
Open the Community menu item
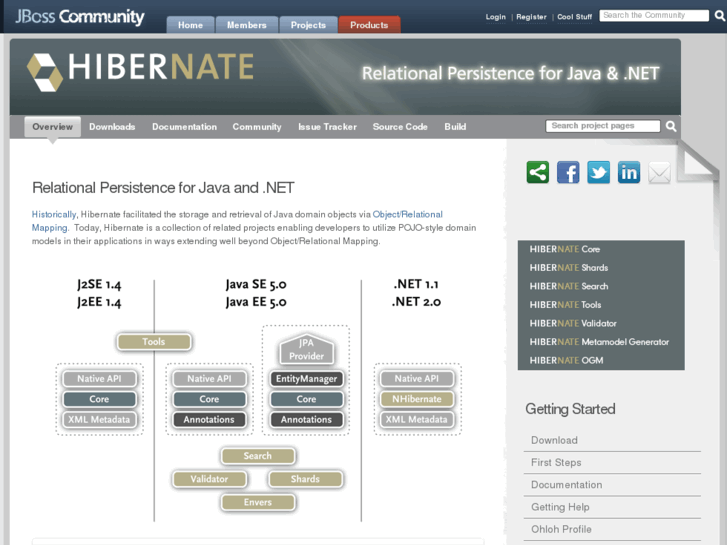(x=257, y=127)
